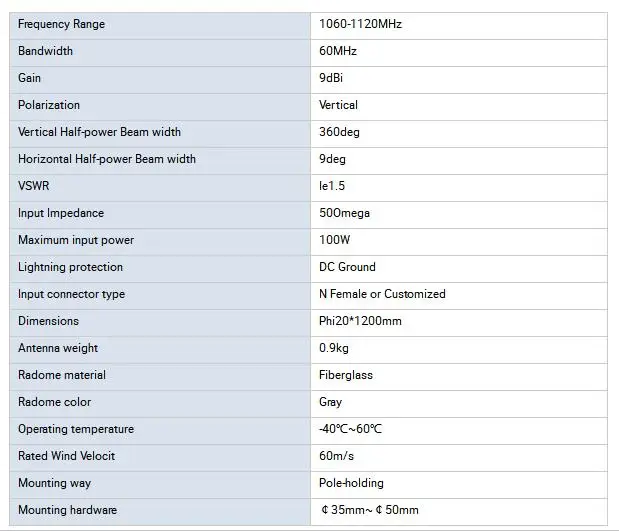Click the Input Impedance label
This screenshot has width=619, height=531.
pyautogui.click(x=61, y=213)
